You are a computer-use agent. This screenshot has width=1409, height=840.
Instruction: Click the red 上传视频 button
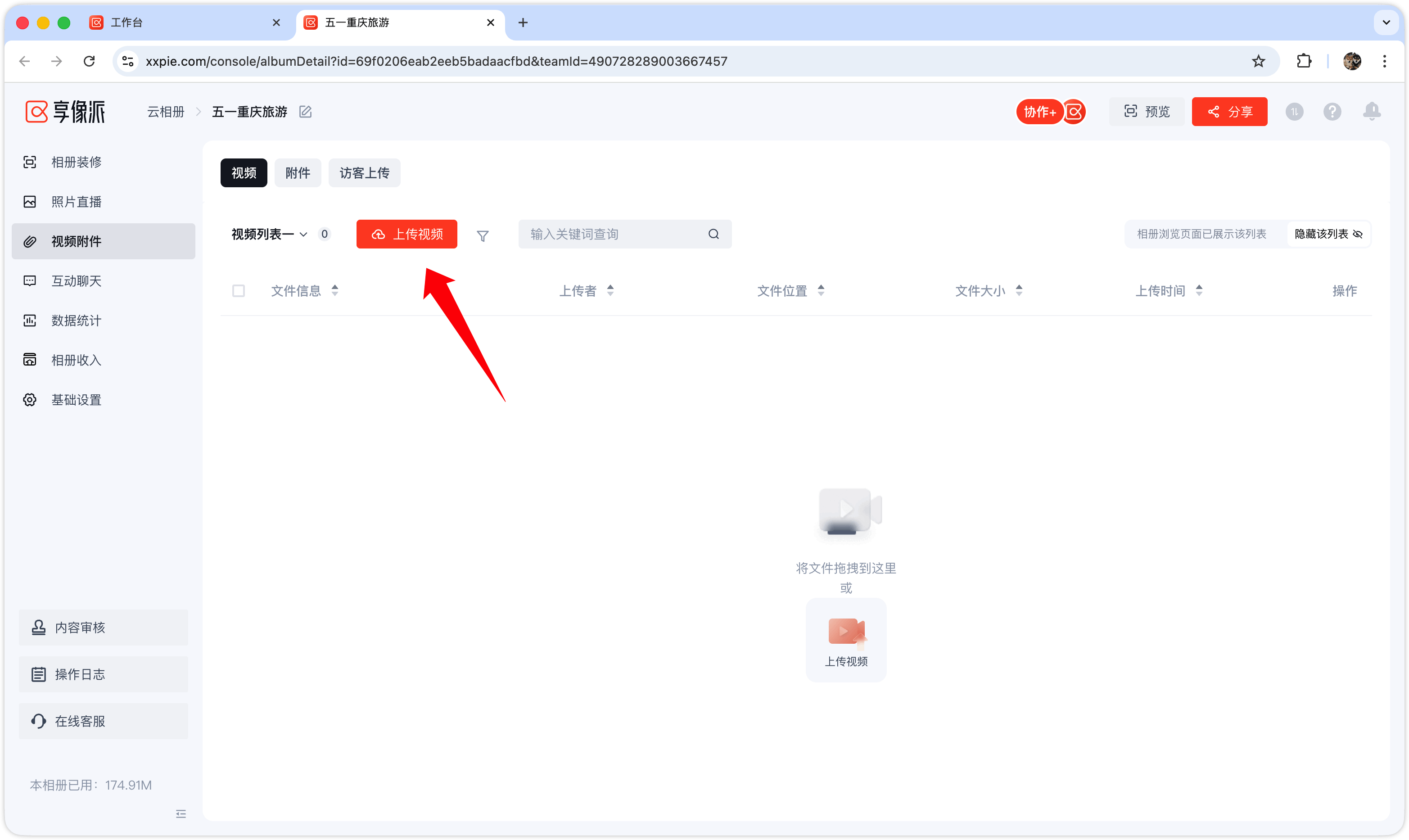pos(407,235)
